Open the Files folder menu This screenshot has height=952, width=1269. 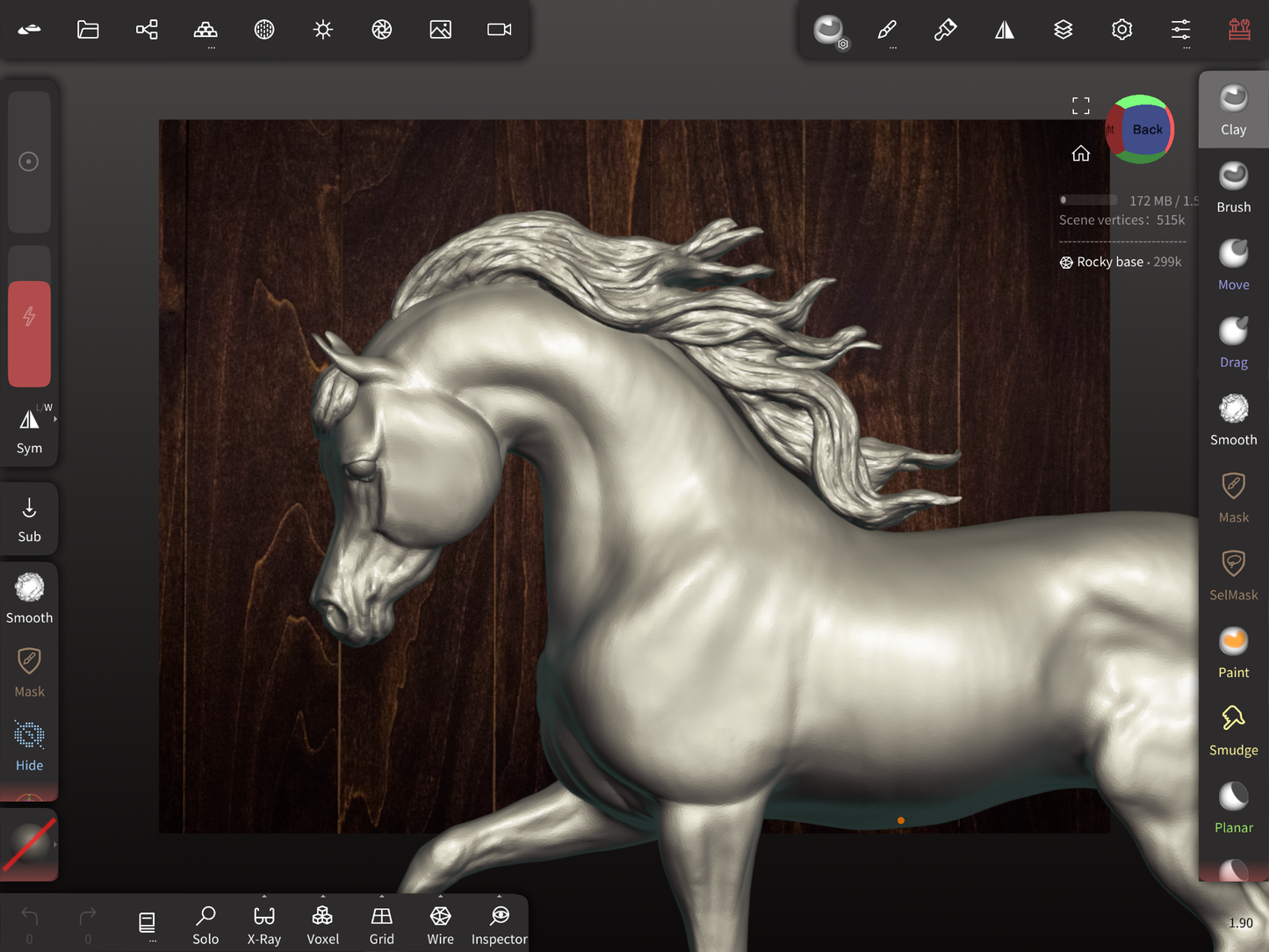click(x=88, y=30)
